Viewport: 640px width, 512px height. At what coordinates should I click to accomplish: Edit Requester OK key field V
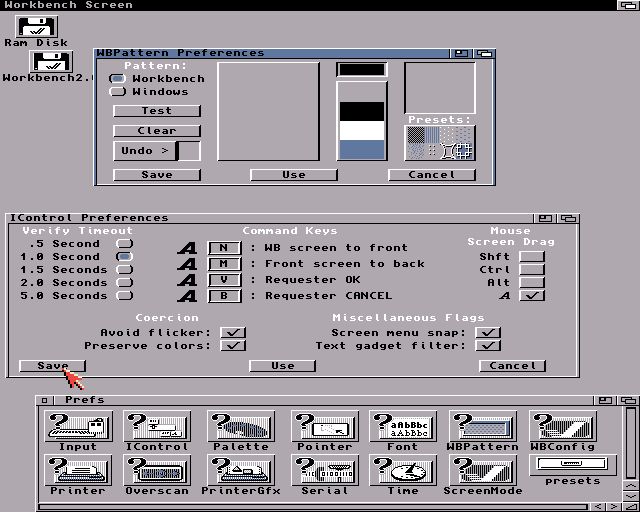(x=224, y=280)
